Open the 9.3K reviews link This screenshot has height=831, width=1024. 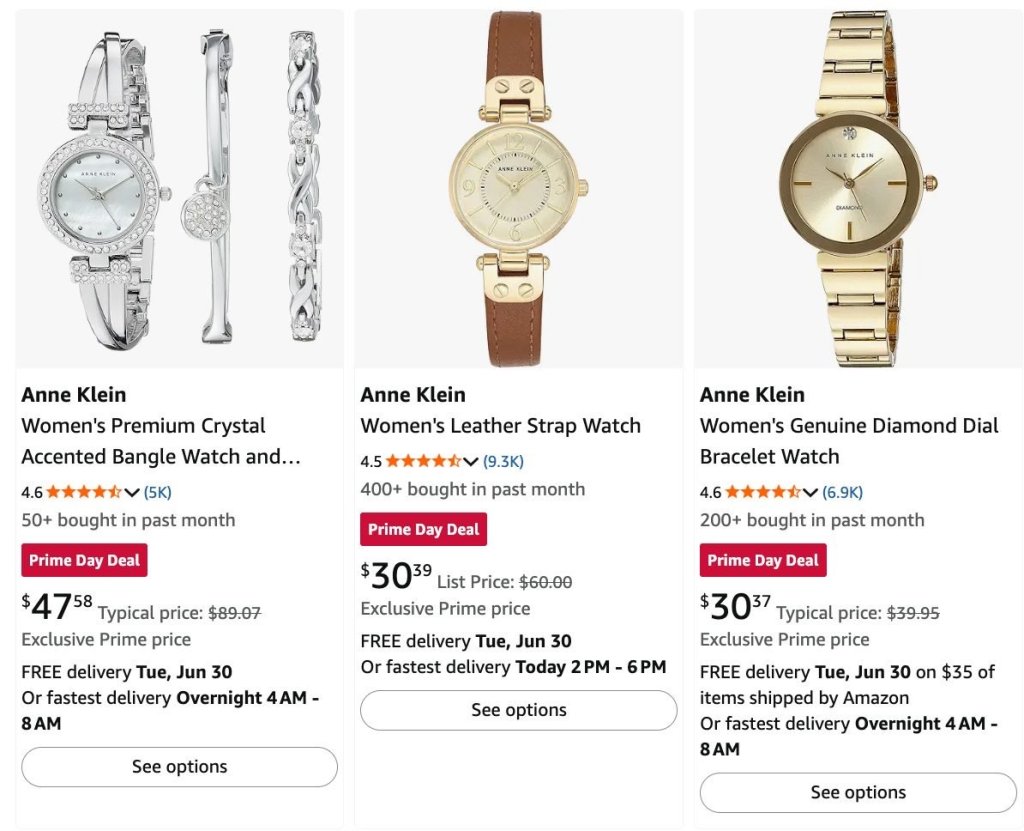[503, 461]
